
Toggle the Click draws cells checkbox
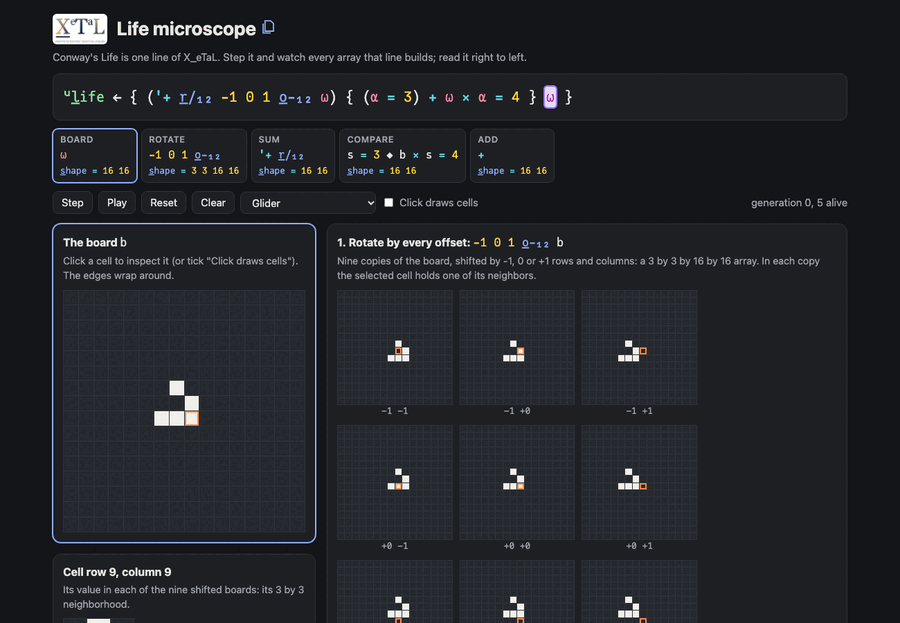tap(389, 203)
